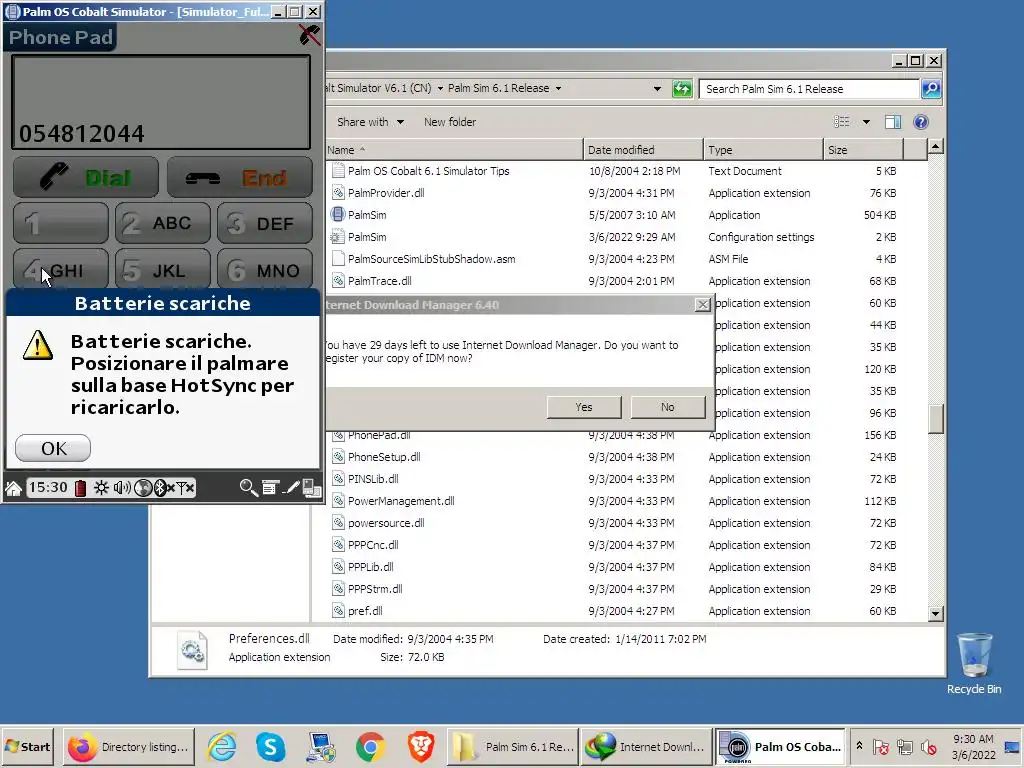
Task: Expand the Palm Sim 6.1 Release breadcrumb arrow
Action: (558, 88)
